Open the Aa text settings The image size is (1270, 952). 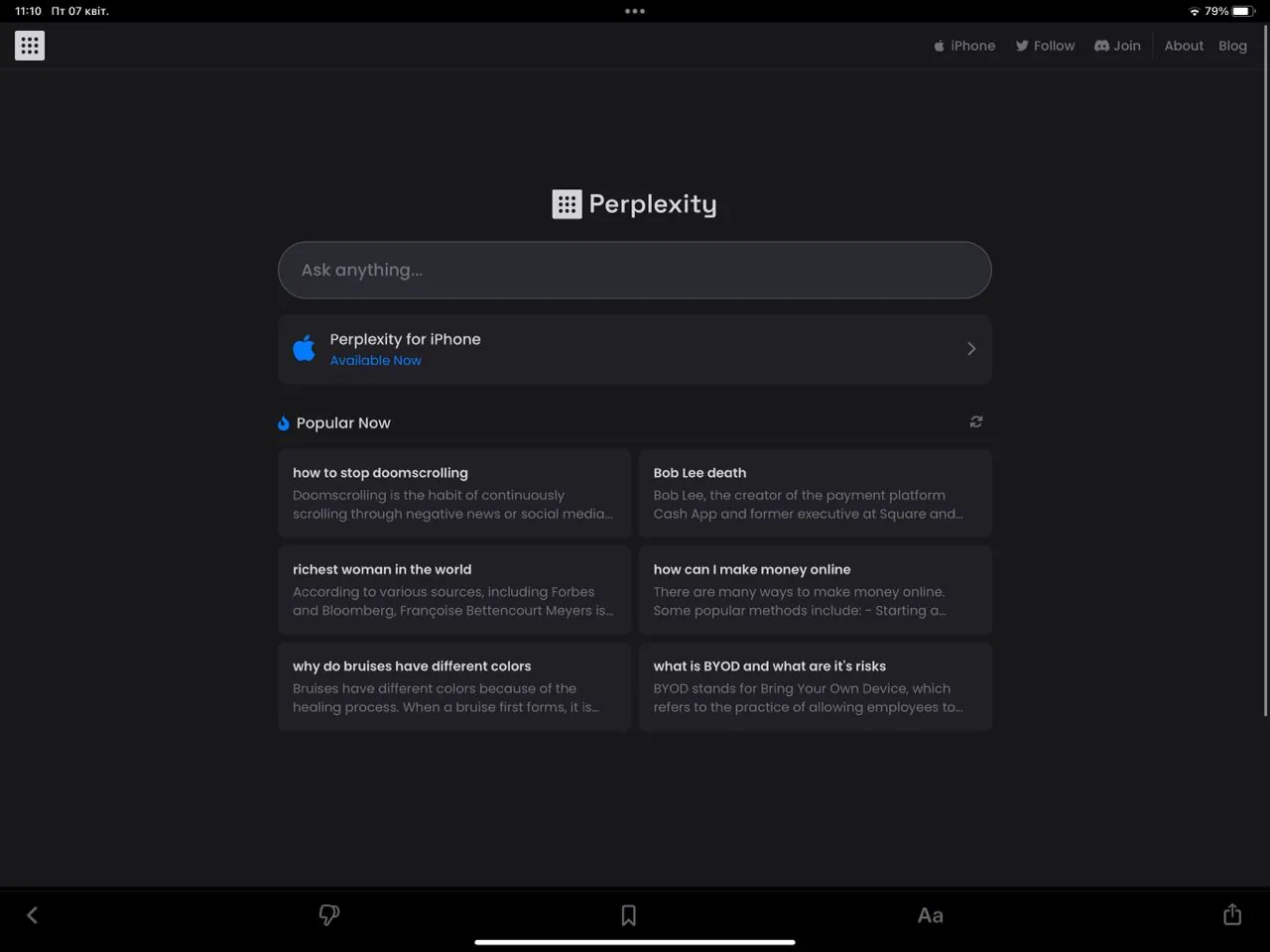930,915
